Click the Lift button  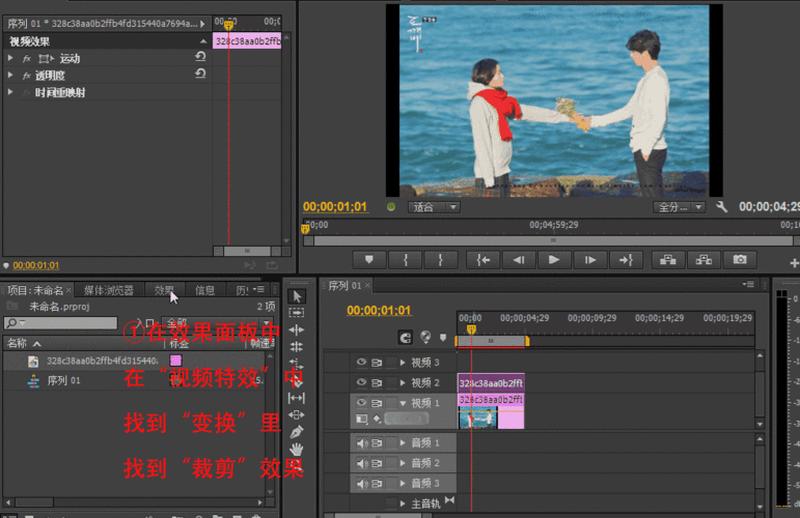pos(668,260)
